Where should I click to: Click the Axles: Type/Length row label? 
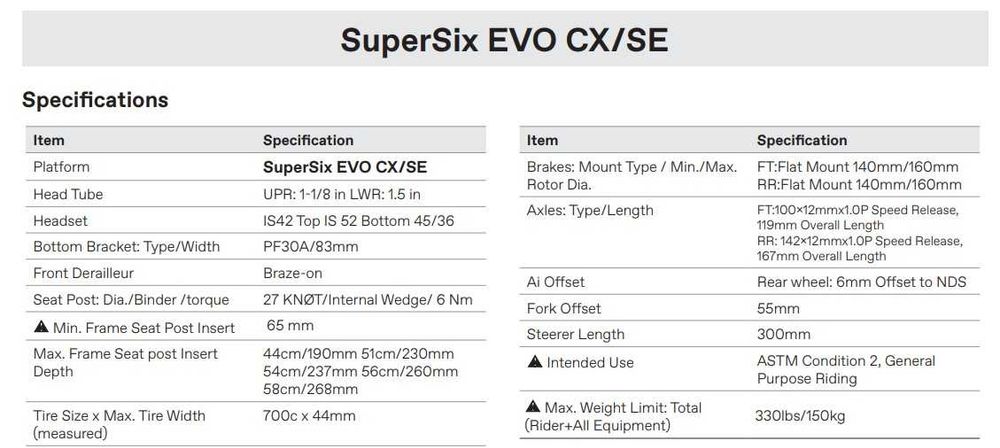click(x=590, y=210)
